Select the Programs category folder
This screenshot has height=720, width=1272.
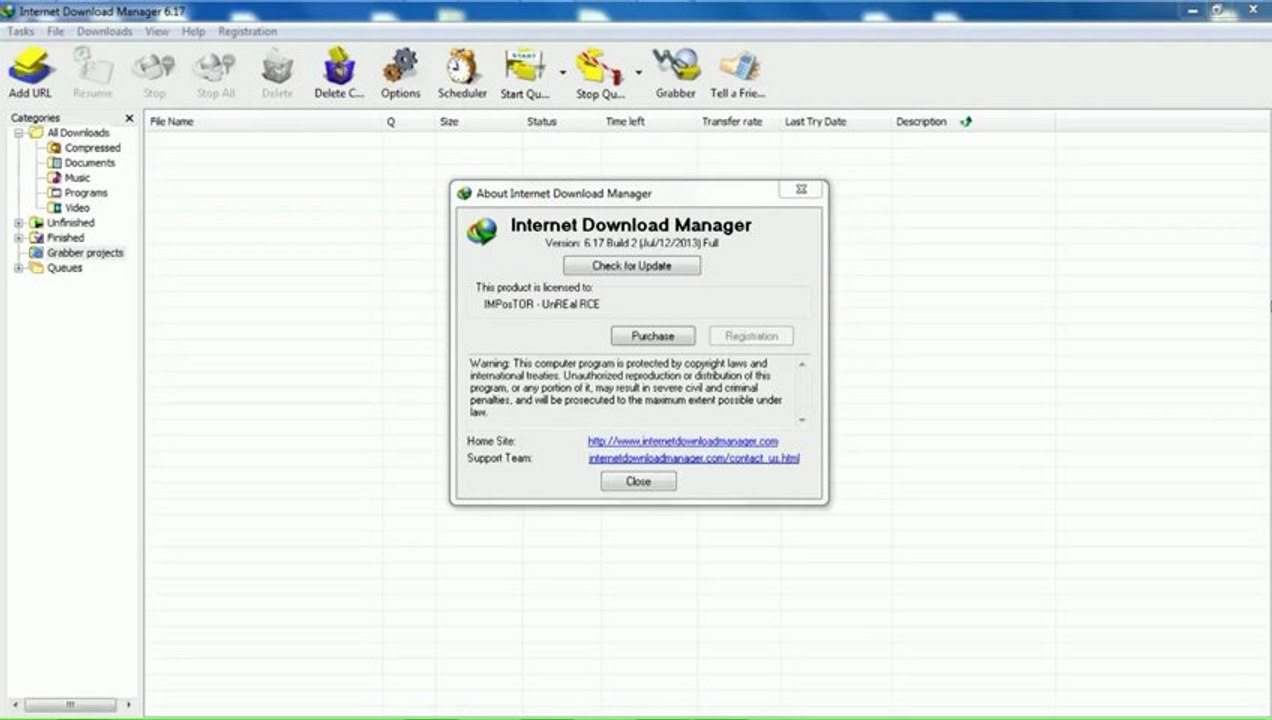click(79, 193)
